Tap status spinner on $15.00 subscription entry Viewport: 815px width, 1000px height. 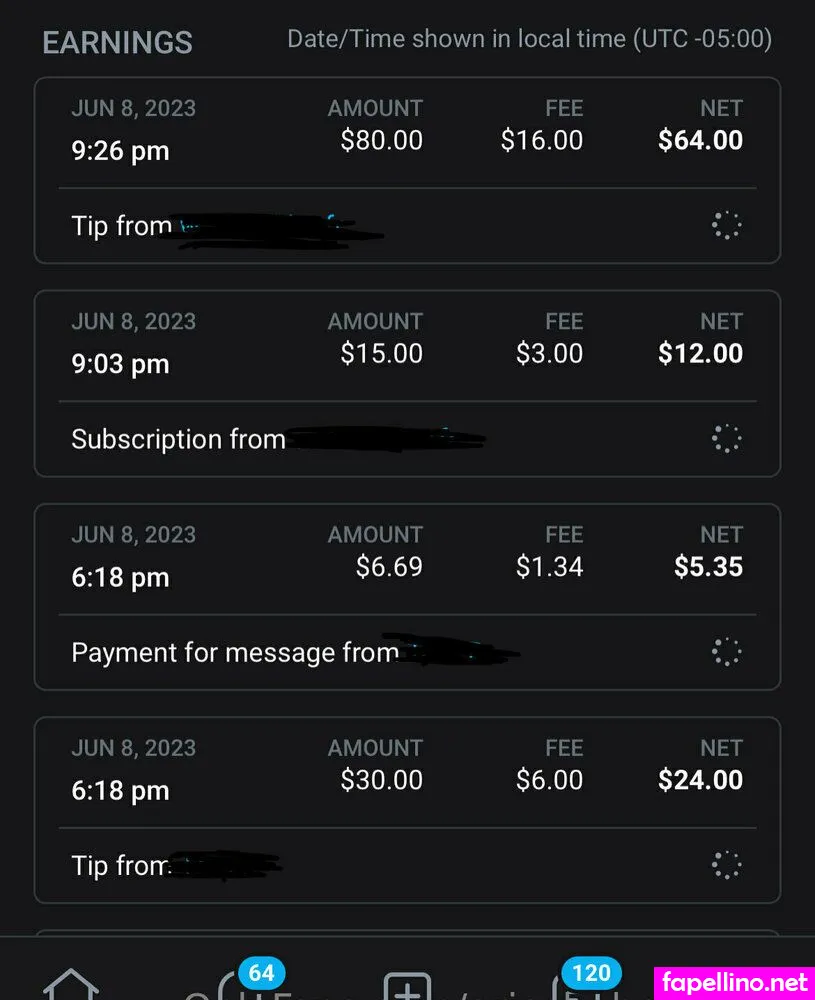pyautogui.click(x=727, y=439)
